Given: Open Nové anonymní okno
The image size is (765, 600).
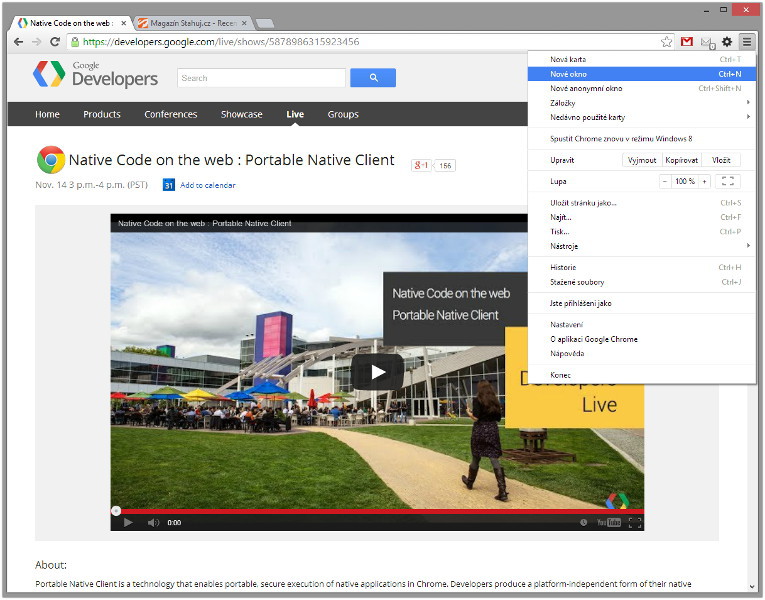Looking at the screenshot, I should [x=642, y=88].
